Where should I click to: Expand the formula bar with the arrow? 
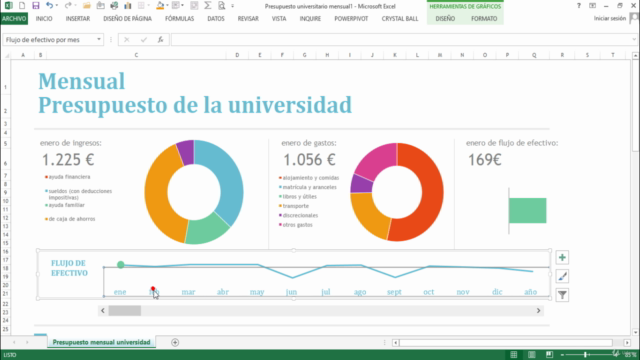tap(634, 40)
